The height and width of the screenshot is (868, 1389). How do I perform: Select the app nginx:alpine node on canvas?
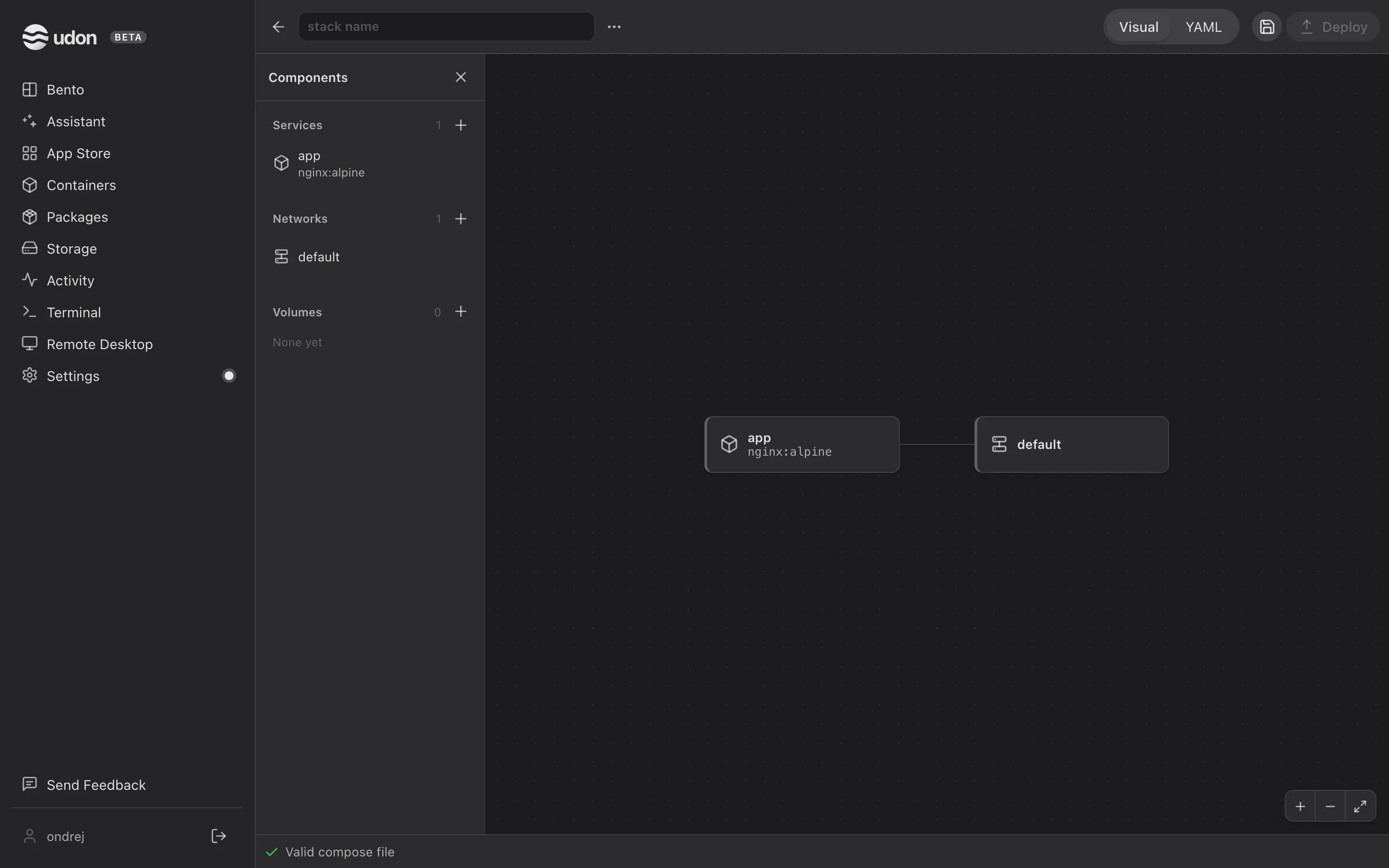click(x=802, y=444)
